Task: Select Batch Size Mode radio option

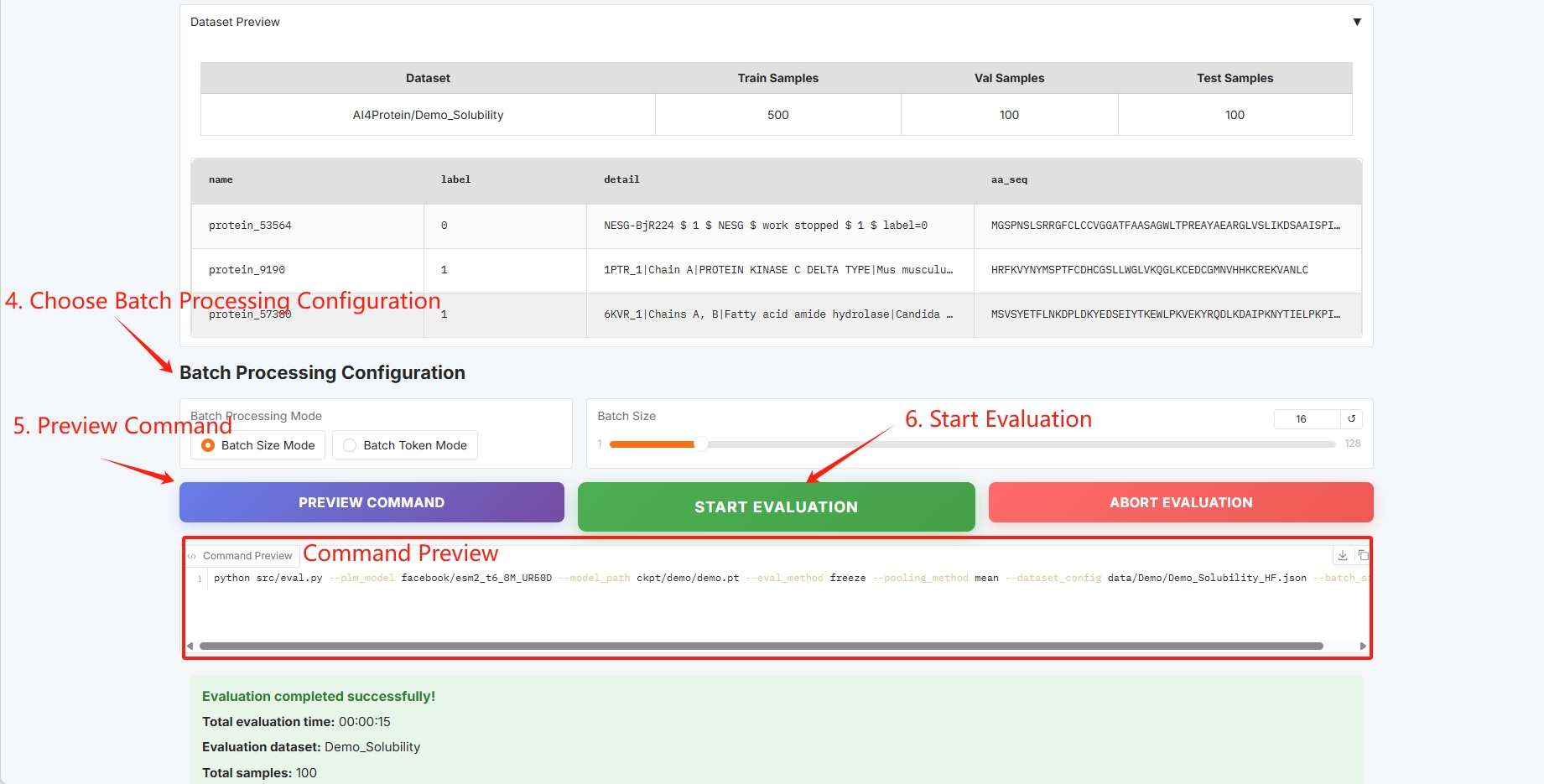Action: pyautogui.click(x=209, y=445)
